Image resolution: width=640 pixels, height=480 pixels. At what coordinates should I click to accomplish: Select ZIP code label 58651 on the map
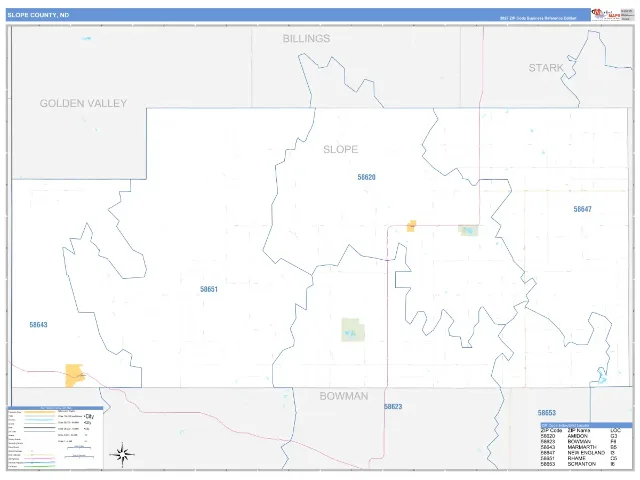coord(209,289)
